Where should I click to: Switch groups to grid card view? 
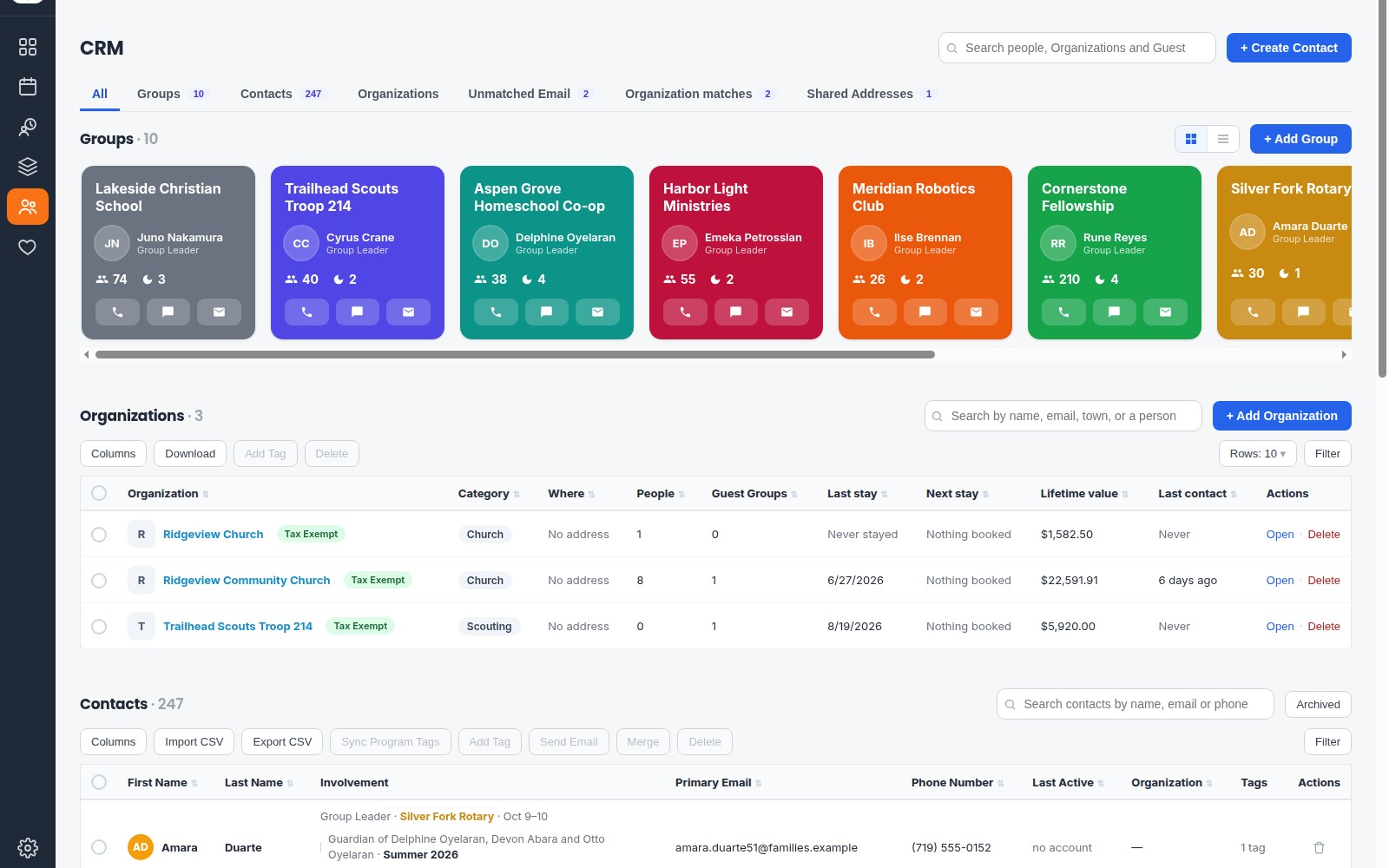1191,139
